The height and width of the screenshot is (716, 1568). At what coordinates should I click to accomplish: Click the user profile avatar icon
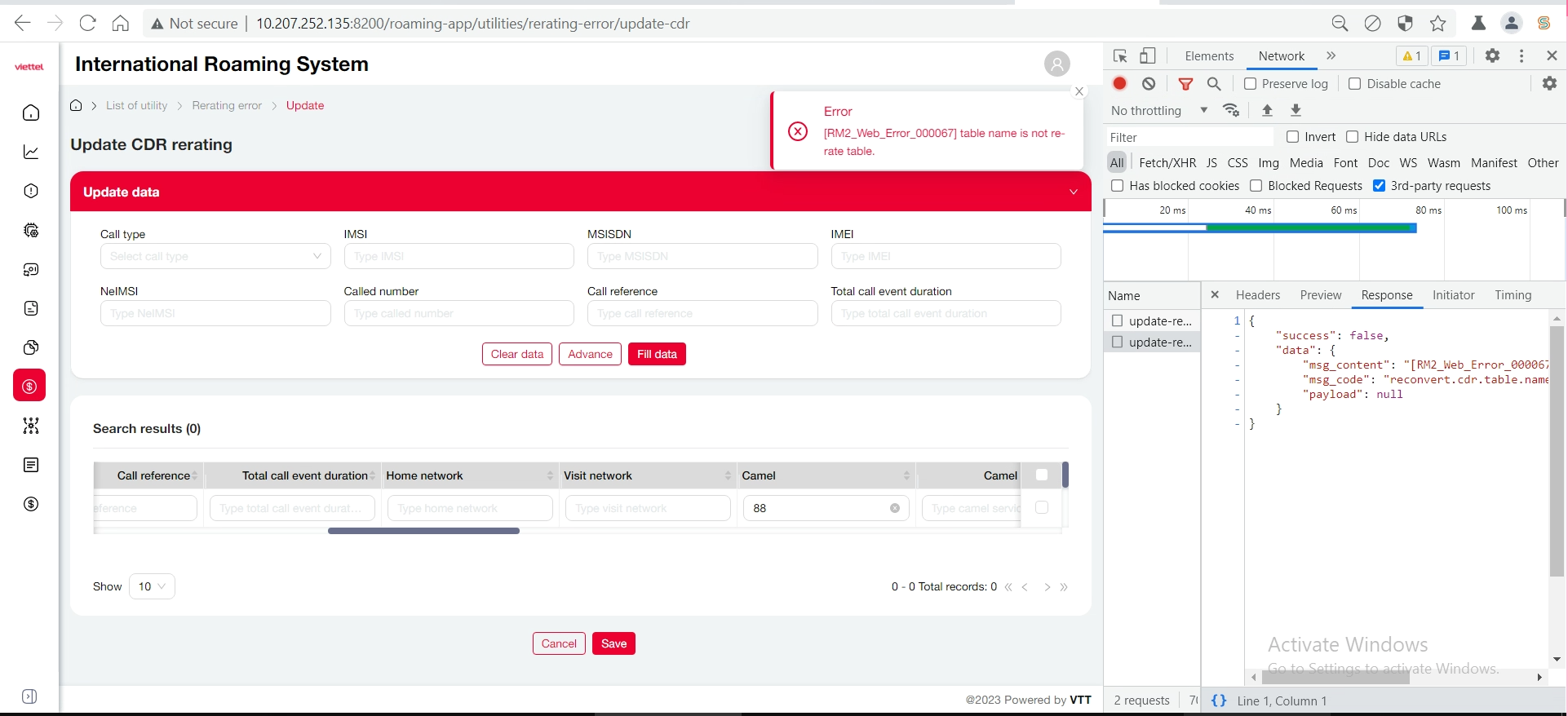(1056, 64)
